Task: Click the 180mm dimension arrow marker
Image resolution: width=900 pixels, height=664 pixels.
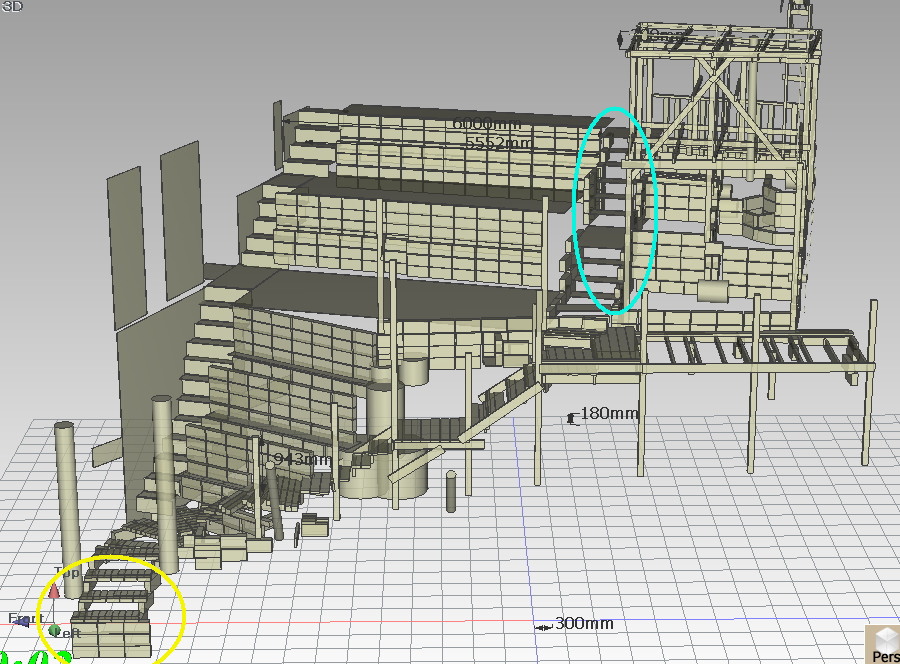Action: 572,418
